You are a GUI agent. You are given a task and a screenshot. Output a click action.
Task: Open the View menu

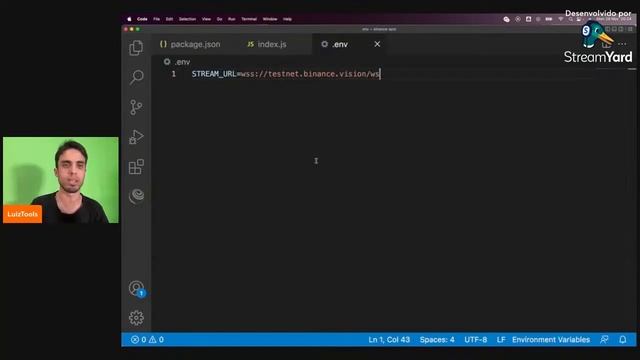(207, 19)
